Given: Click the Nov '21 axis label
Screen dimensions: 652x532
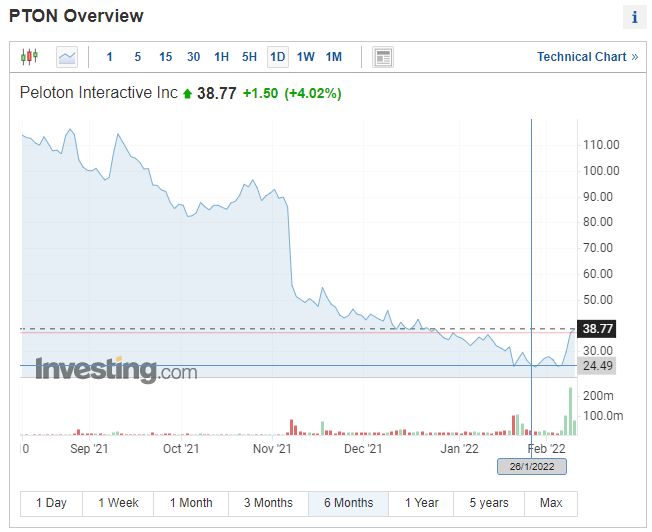Looking at the screenshot, I should click(272, 449).
